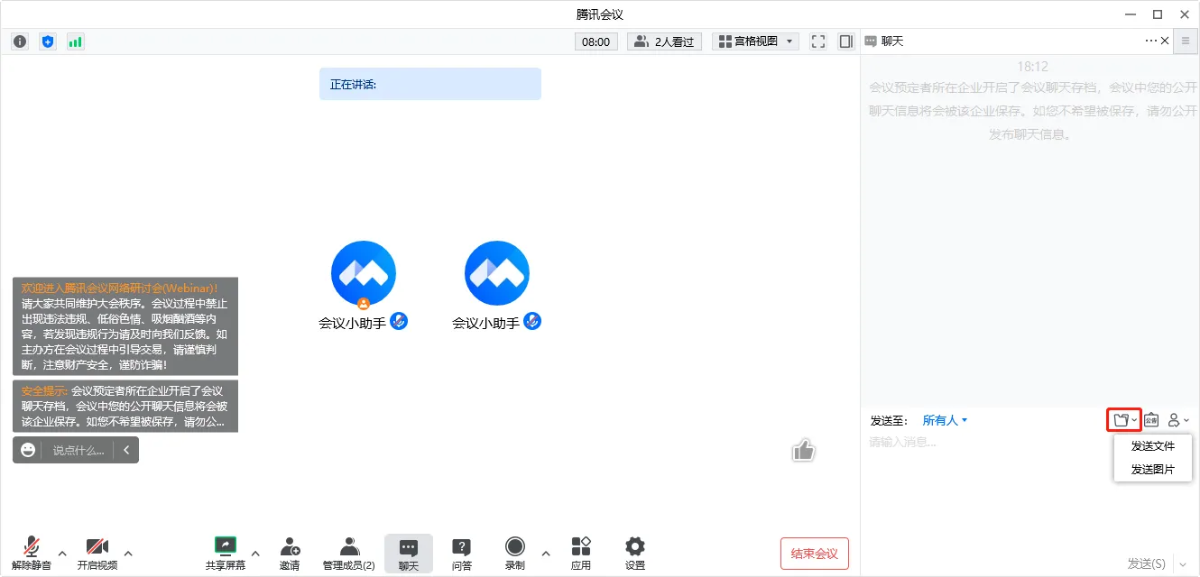Close the 聊天 chat panel
1200x577 pixels.
pyautogui.click(x=1165, y=41)
